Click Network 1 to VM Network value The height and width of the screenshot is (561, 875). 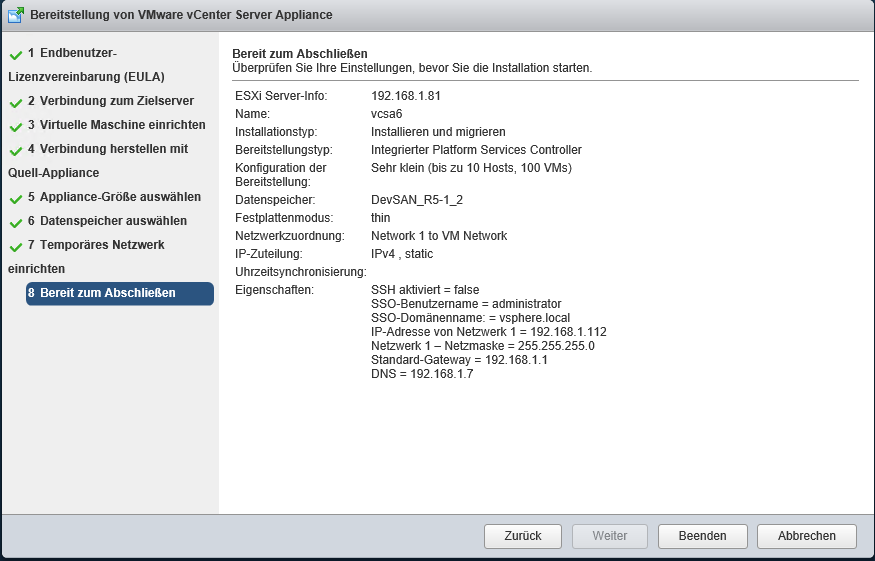tap(439, 236)
